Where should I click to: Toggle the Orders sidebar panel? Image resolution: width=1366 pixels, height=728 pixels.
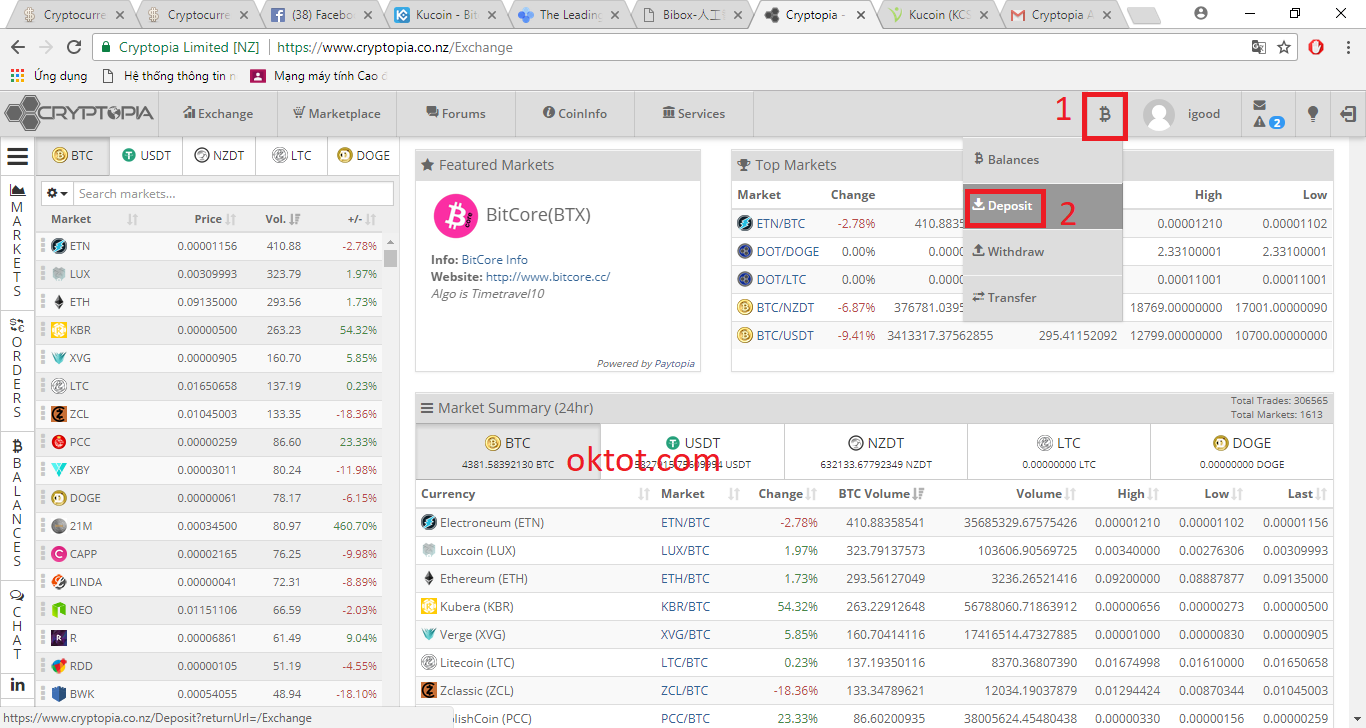click(x=17, y=368)
